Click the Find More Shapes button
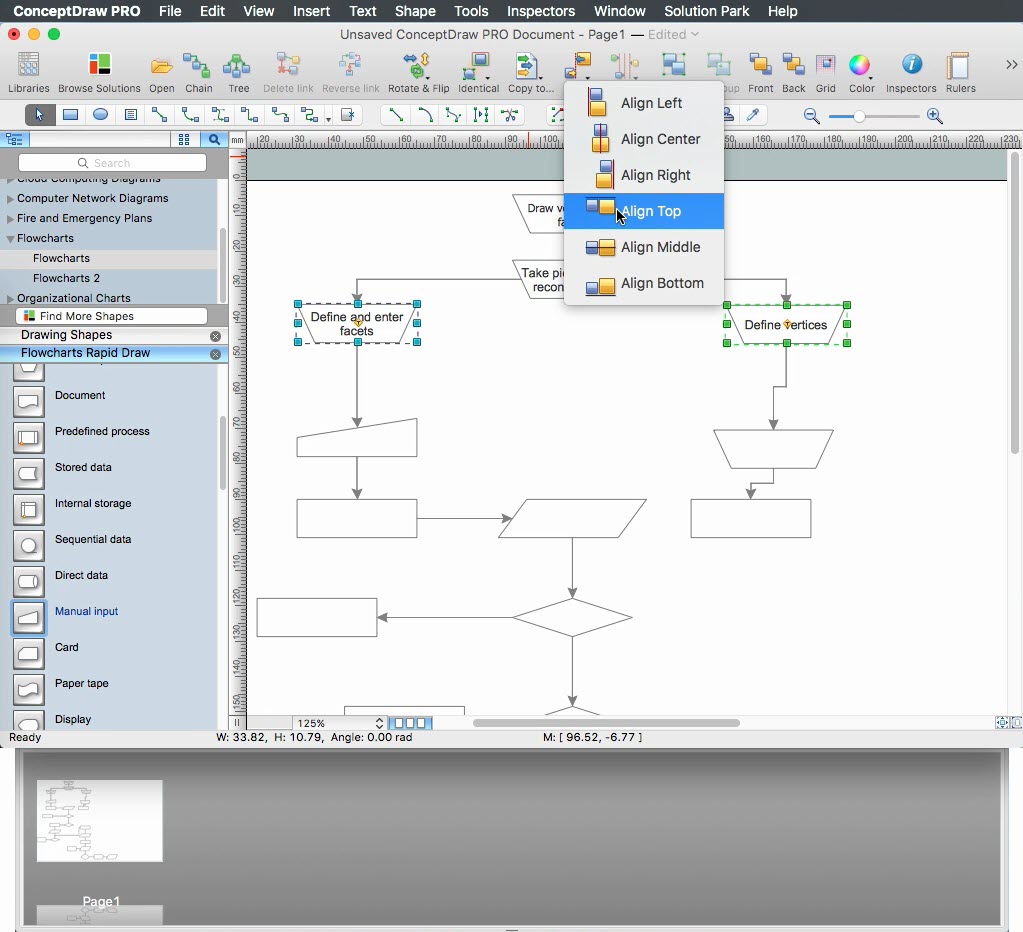This screenshot has width=1023, height=932. coord(112,316)
